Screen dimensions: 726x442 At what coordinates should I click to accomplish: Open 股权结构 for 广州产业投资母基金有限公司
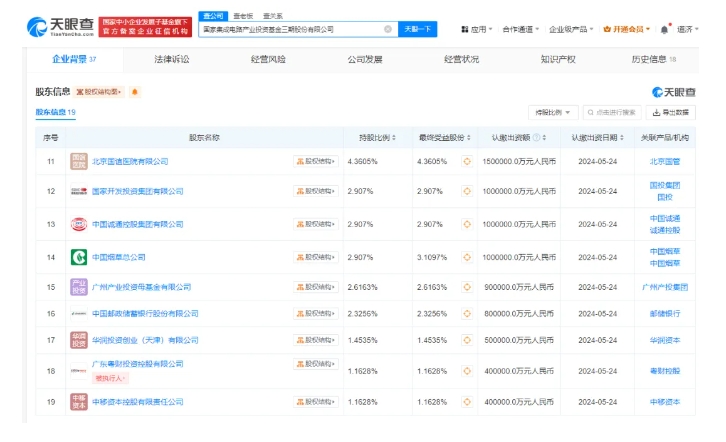pos(316,287)
